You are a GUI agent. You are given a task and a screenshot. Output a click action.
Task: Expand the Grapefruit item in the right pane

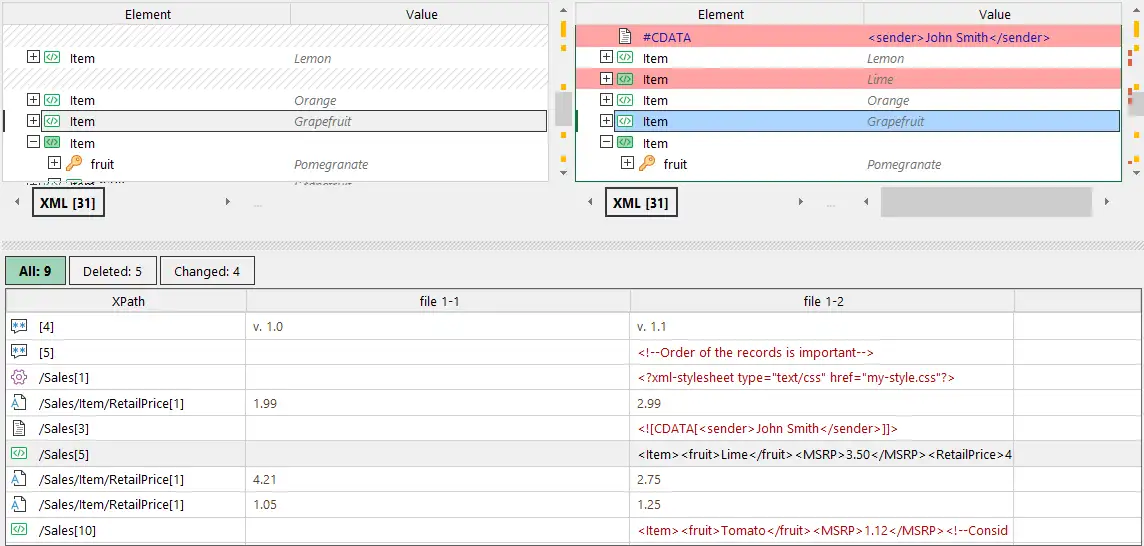point(606,120)
